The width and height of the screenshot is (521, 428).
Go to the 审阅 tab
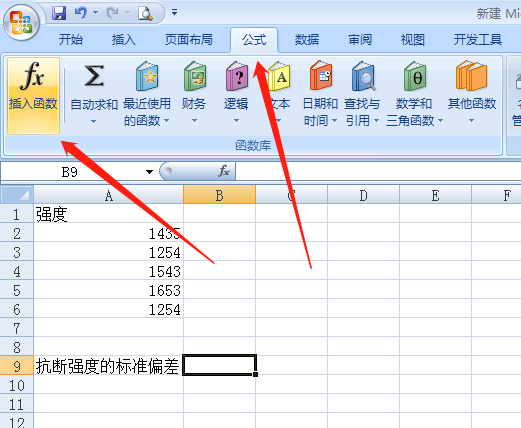pos(360,40)
